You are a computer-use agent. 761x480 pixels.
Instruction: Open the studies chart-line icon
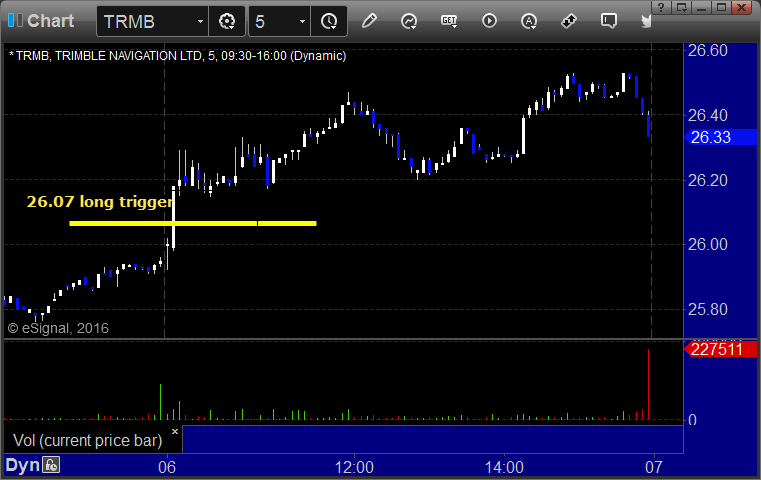click(x=409, y=21)
